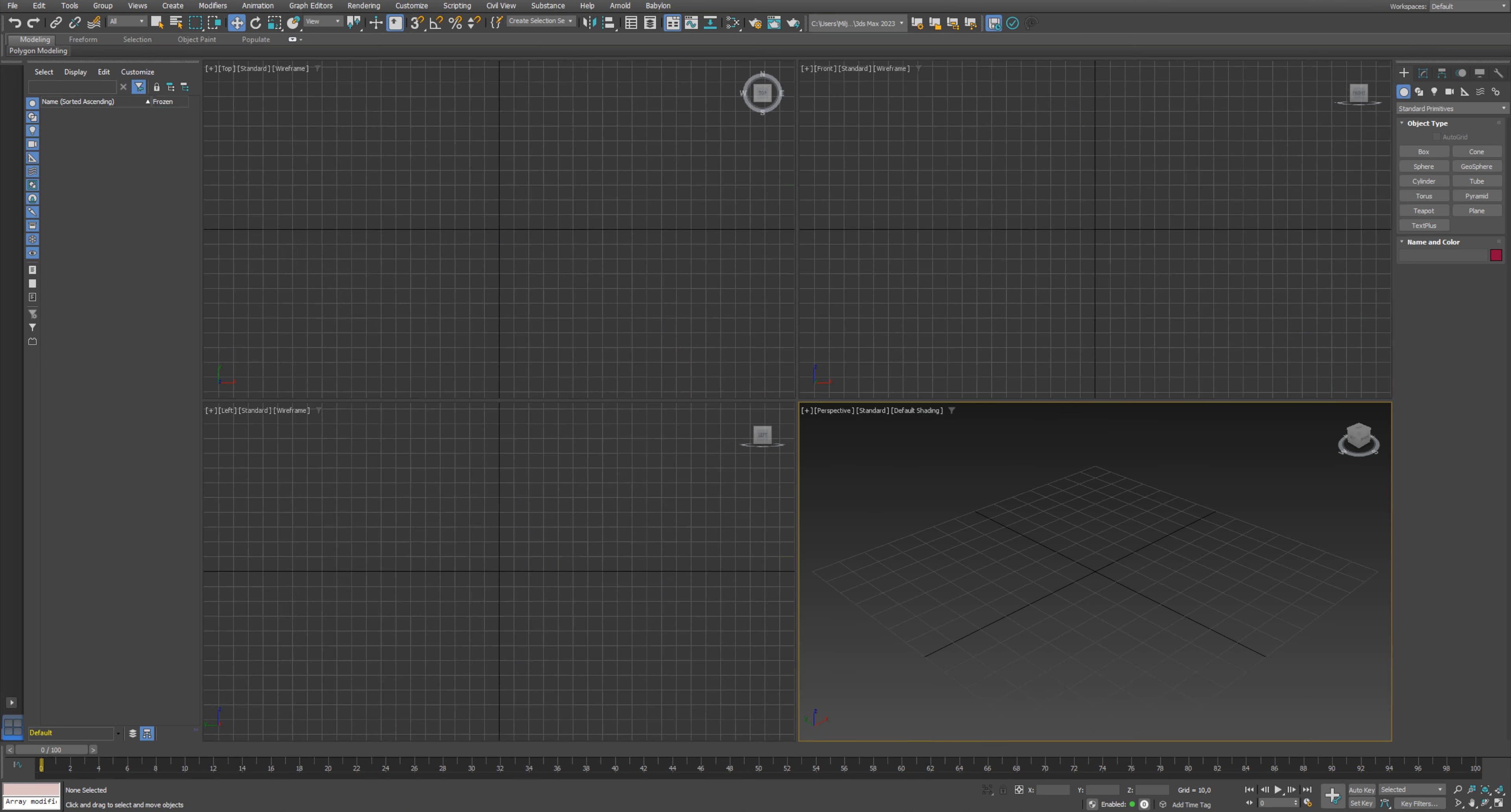Viewport: 1511px width, 812px height.
Task: Click the Zoom Extents All icon
Action: point(1499,790)
